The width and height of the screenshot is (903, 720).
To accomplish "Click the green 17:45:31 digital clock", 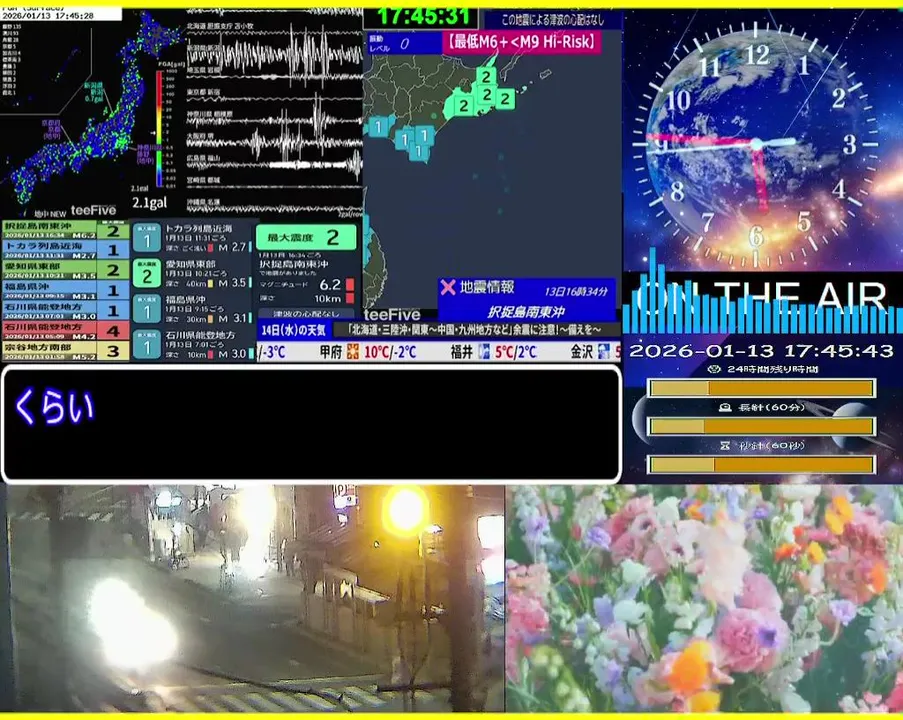I will [x=423, y=17].
